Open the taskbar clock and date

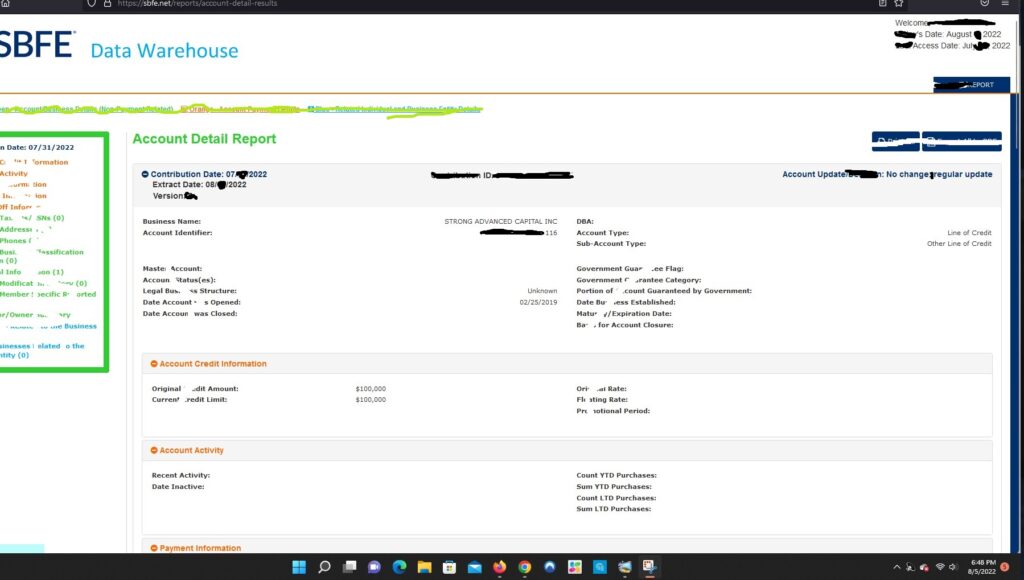(982, 567)
